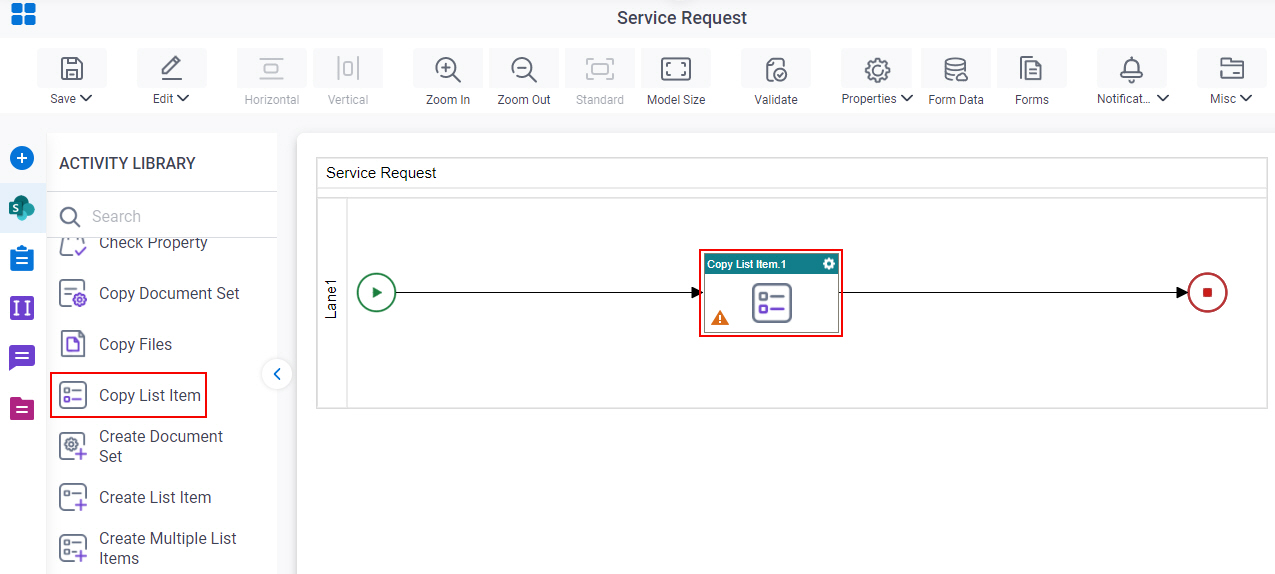Click the Save toolbar icon

click(x=72, y=68)
